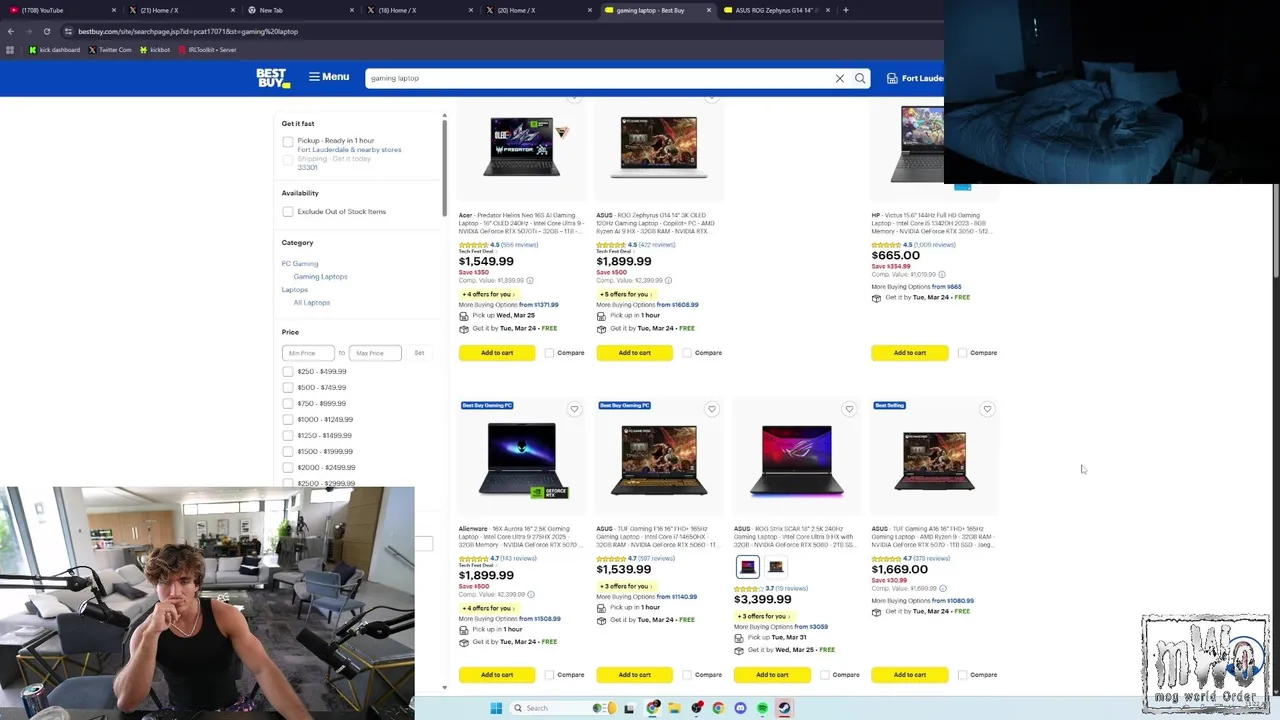This screenshot has width=1280, height=720.
Task: Select first color swatch for ROG Strix SCAR
Action: click(748, 567)
